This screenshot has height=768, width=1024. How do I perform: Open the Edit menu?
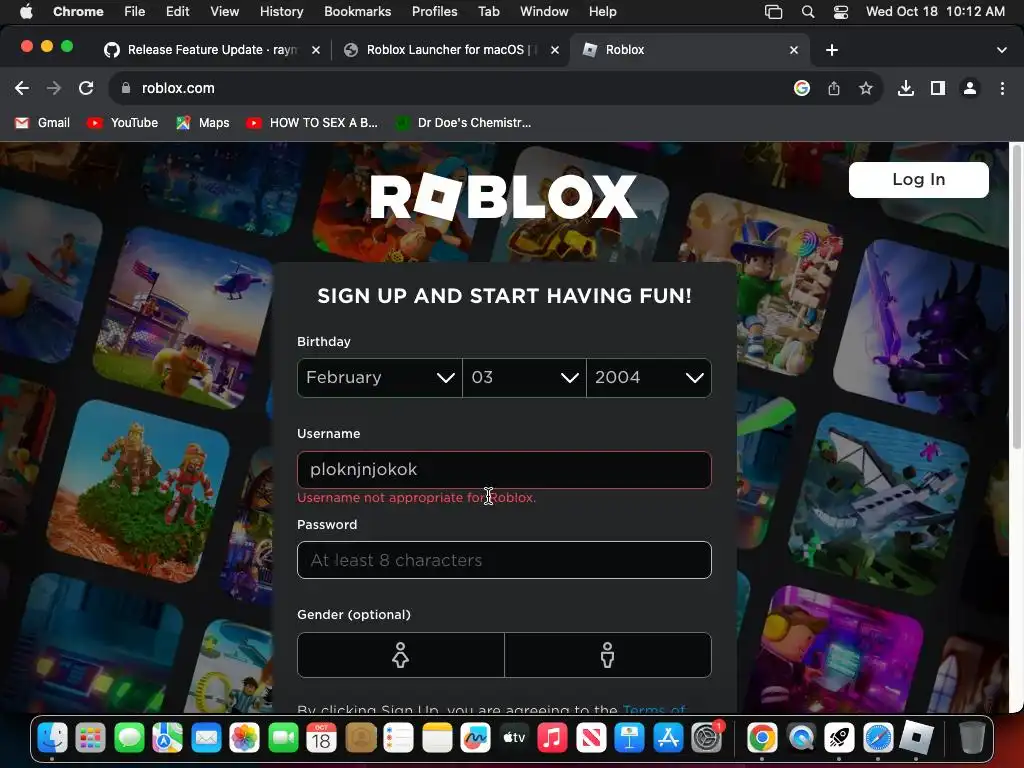(177, 12)
